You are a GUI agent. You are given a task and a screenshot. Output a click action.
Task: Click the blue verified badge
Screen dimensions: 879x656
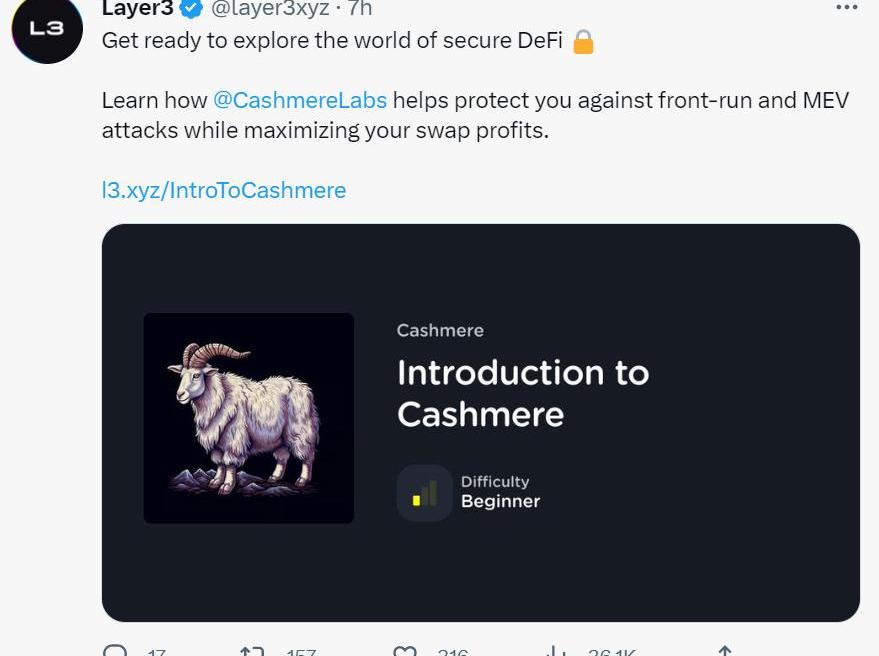192,8
